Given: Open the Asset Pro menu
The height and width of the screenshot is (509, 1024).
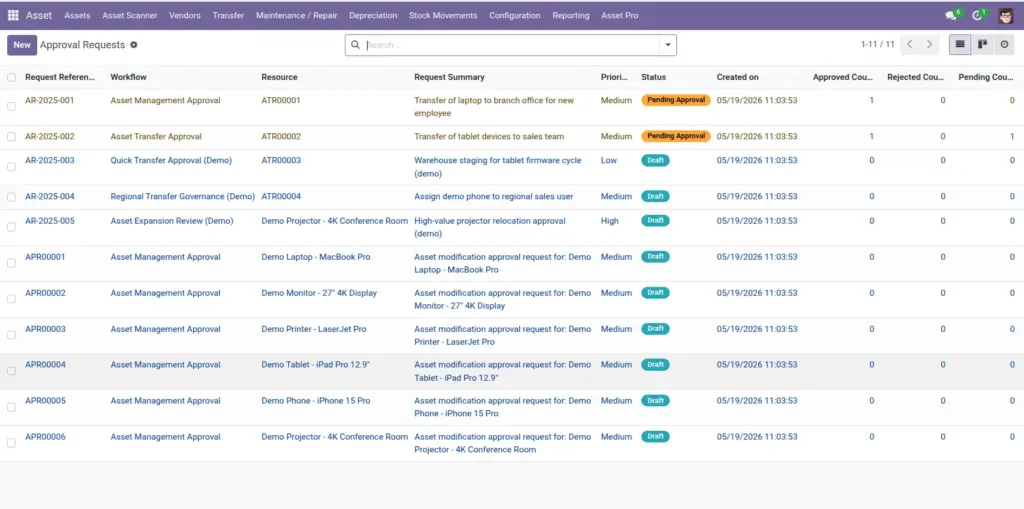Looking at the screenshot, I should tap(620, 15).
